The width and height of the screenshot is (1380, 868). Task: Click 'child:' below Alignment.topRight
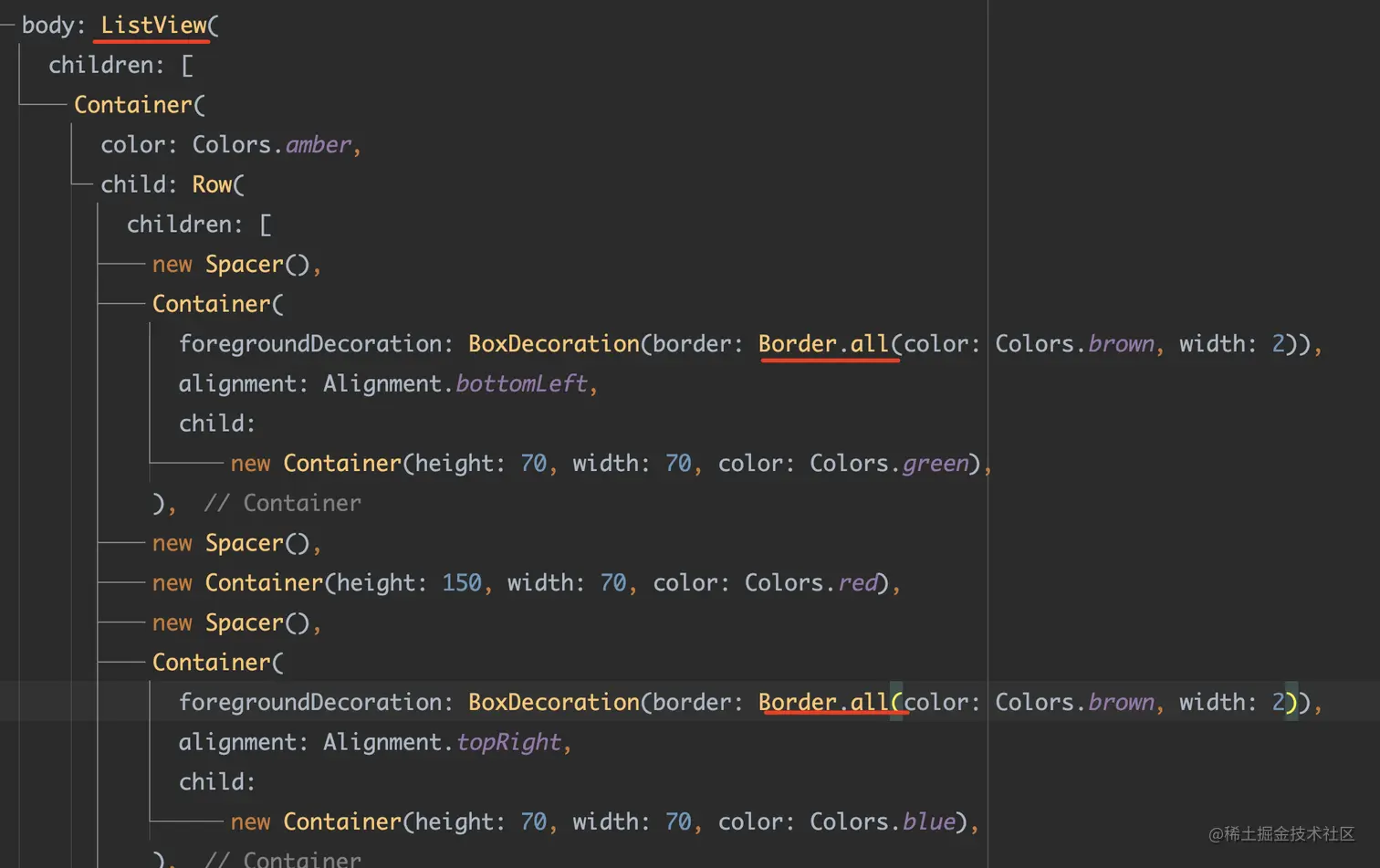click(x=217, y=782)
